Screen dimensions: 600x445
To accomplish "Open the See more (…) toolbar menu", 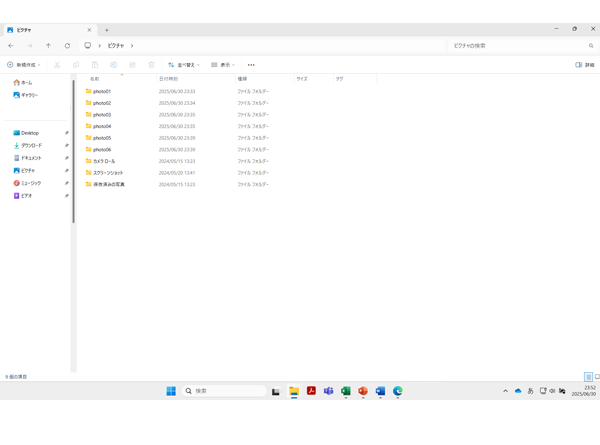I will [251, 65].
